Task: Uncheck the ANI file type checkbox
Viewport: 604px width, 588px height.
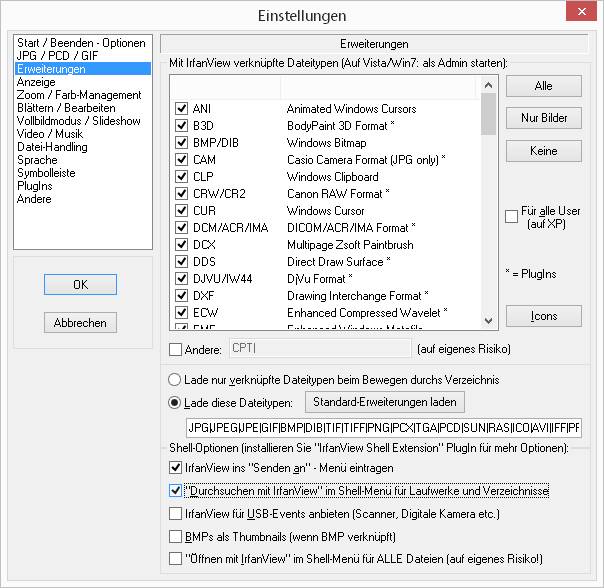Action: [x=181, y=109]
